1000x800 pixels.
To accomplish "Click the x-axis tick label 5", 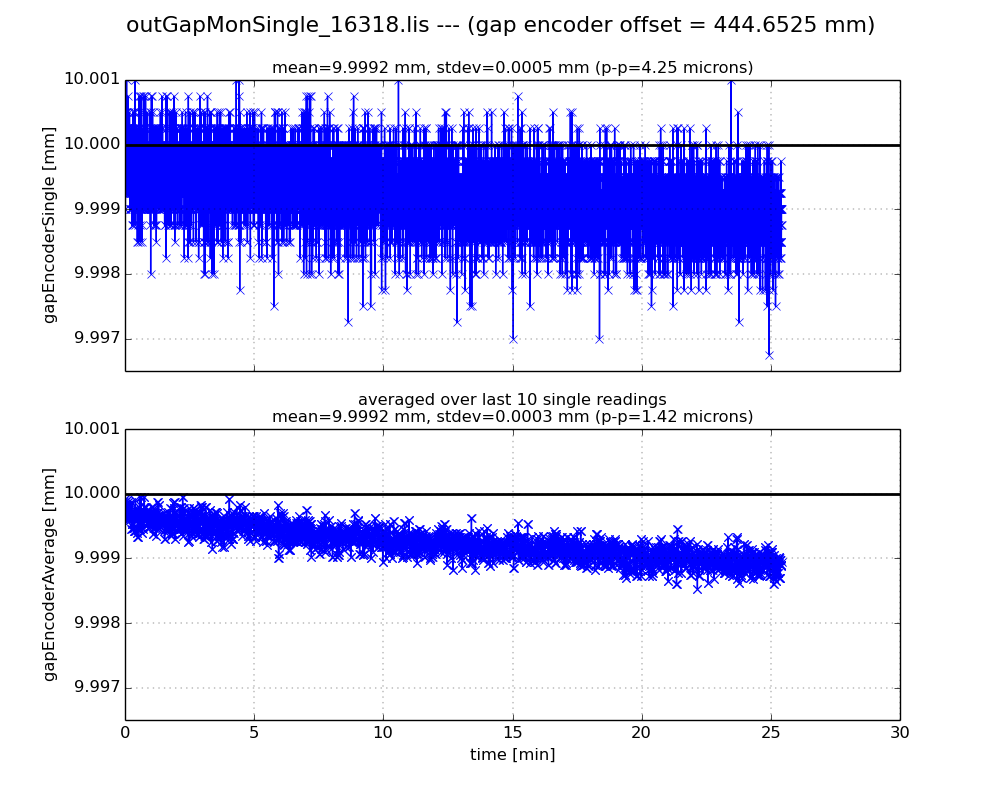I will 254,732.
